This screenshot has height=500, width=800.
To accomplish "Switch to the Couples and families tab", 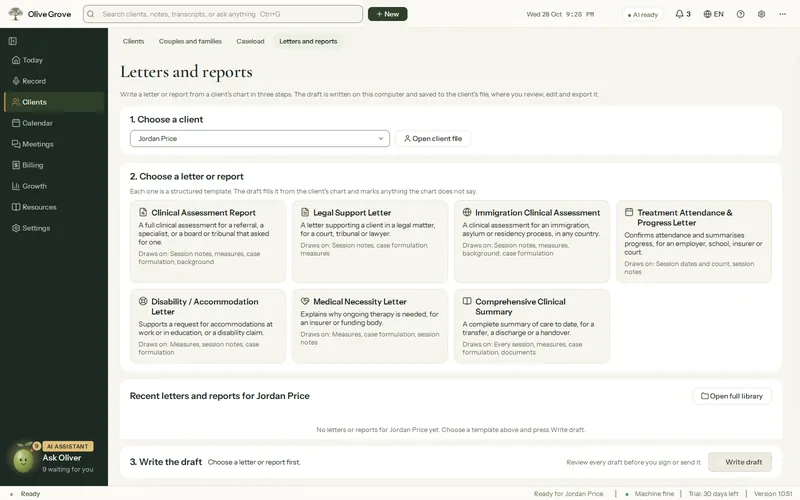I will (x=190, y=41).
